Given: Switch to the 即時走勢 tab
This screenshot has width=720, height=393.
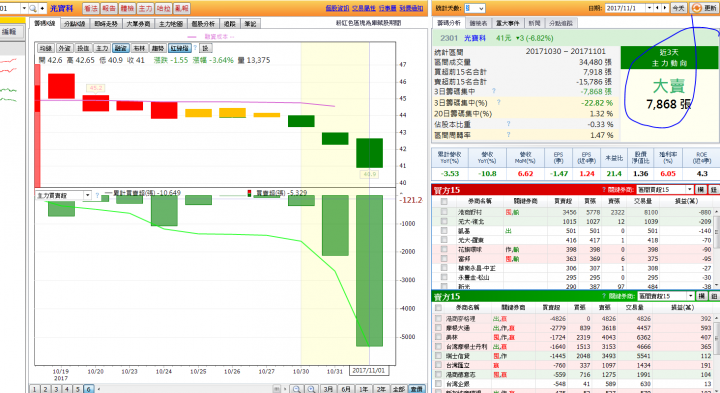Looking at the screenshot, I should tap(106, 24).
